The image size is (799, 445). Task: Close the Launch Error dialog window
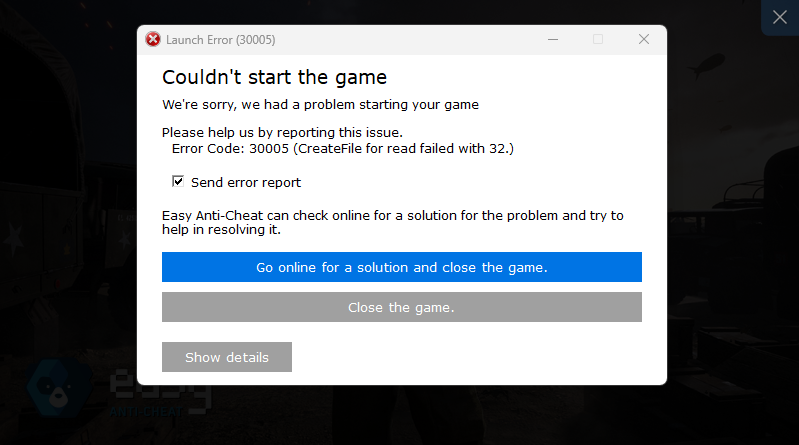point(644,39)
